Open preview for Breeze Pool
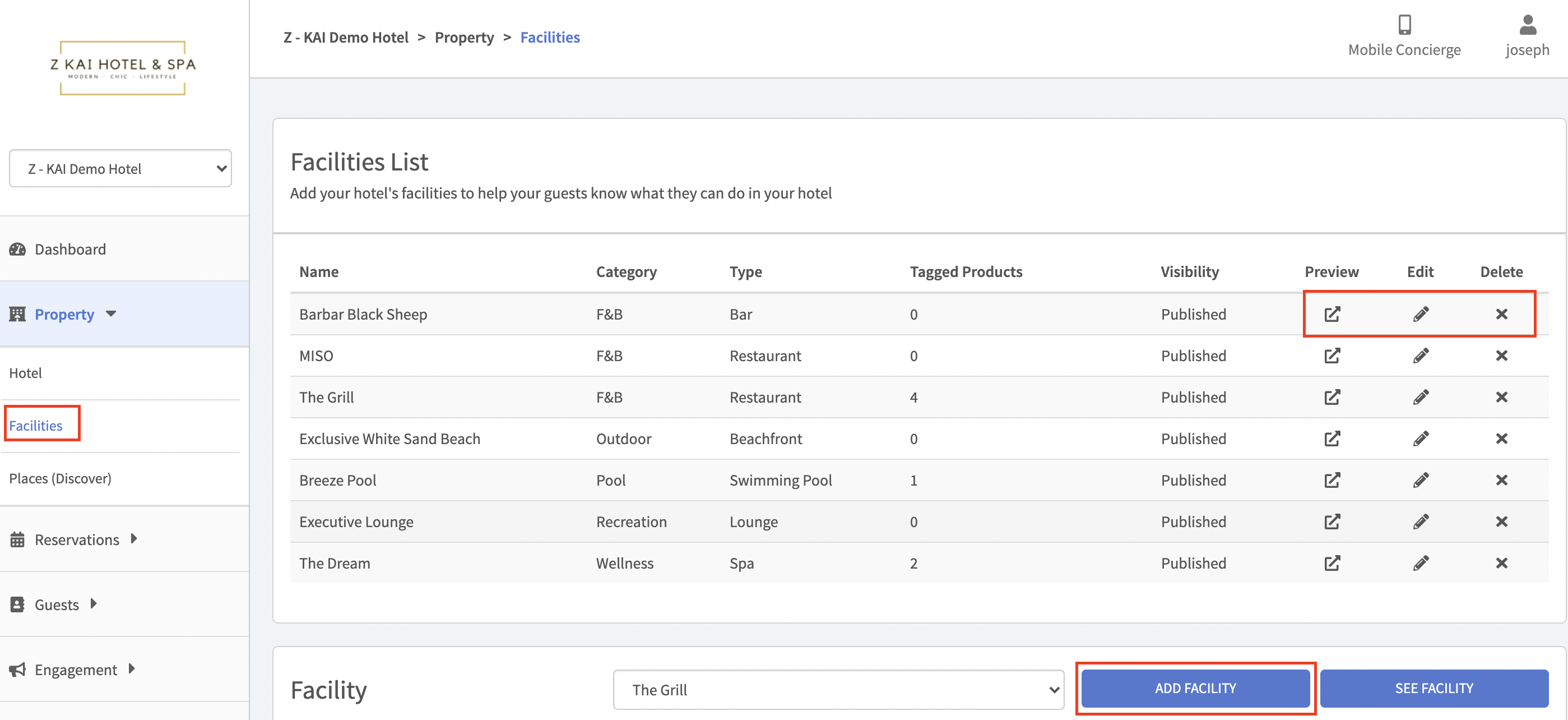This screenshot has height=720, width=1568. point(1332,480)
